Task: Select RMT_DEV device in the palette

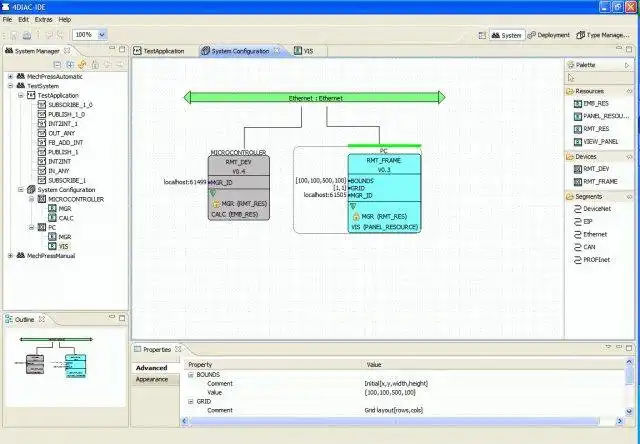Action: (591, 169)
